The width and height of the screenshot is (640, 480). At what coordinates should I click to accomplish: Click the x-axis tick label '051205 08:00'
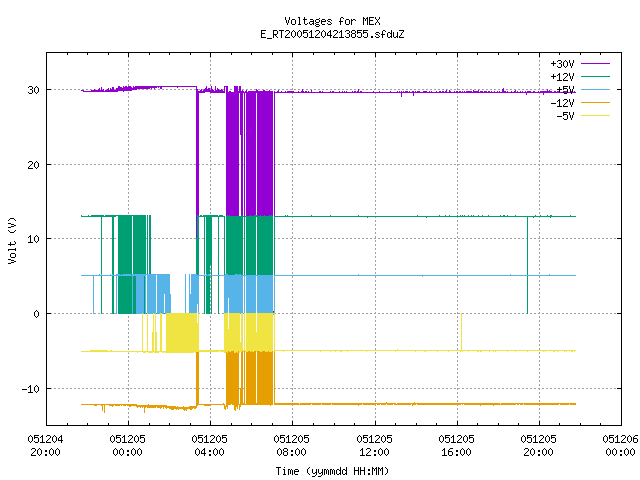(x=291, y=446)
